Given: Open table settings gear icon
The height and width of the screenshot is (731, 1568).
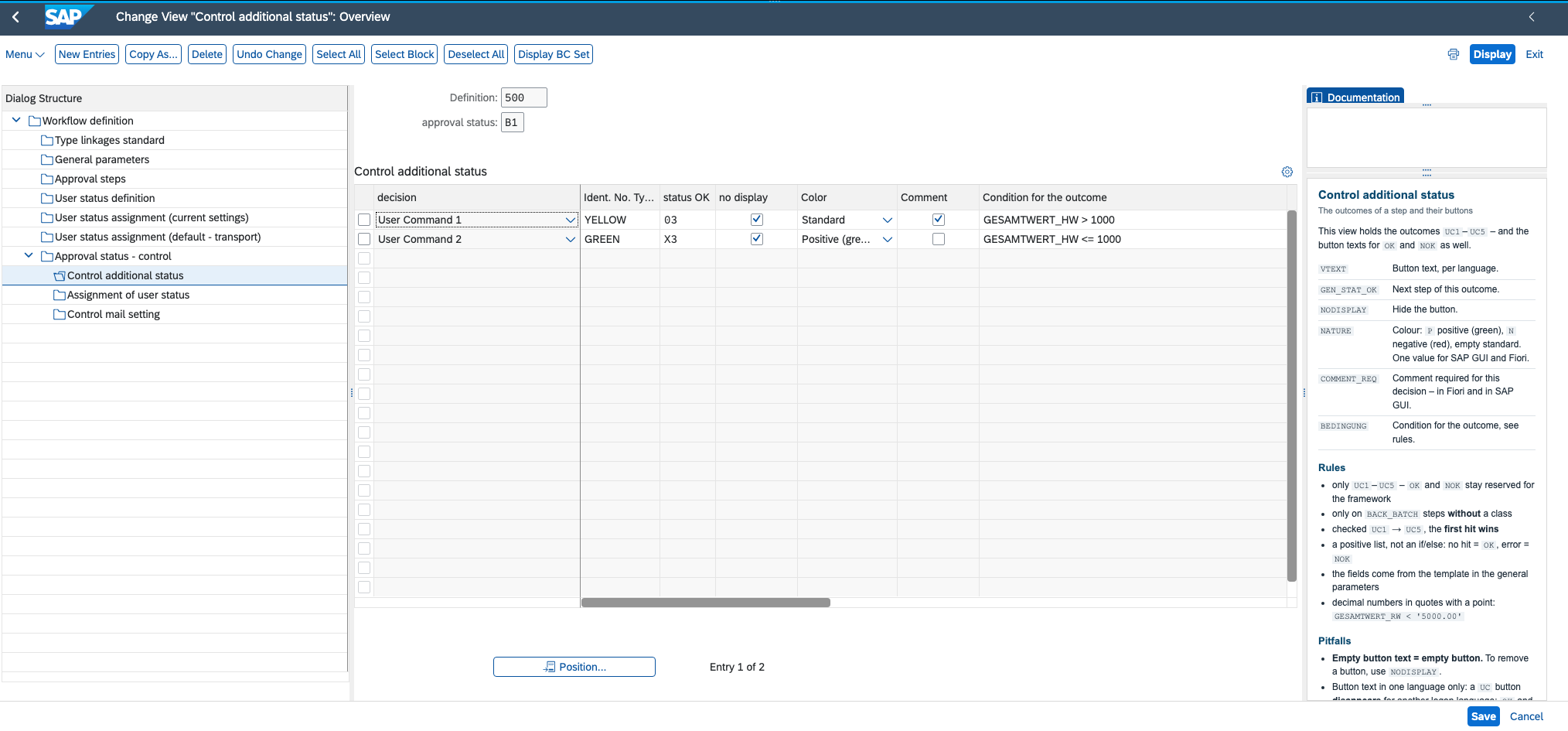Looking at the screenshot, I should click(1287, 172).
